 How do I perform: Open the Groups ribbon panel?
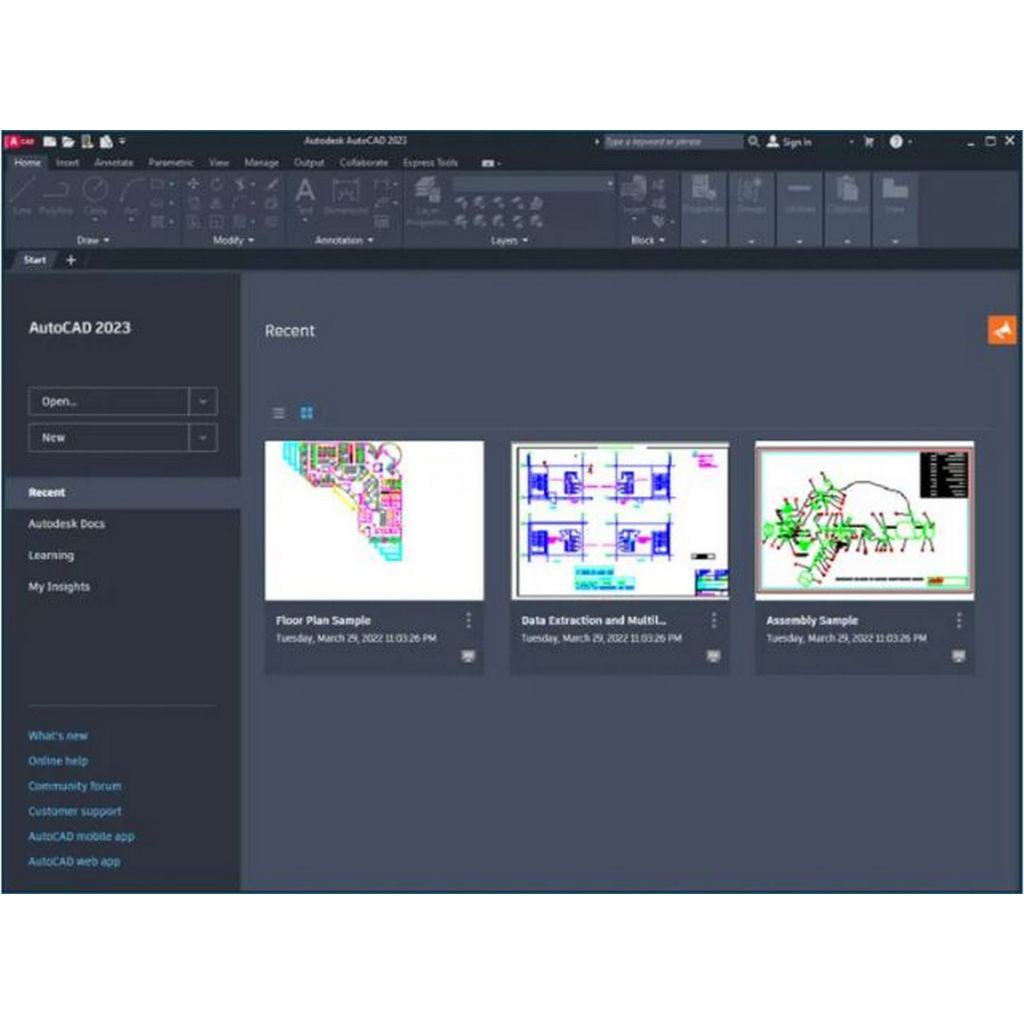tap(752, 210)
